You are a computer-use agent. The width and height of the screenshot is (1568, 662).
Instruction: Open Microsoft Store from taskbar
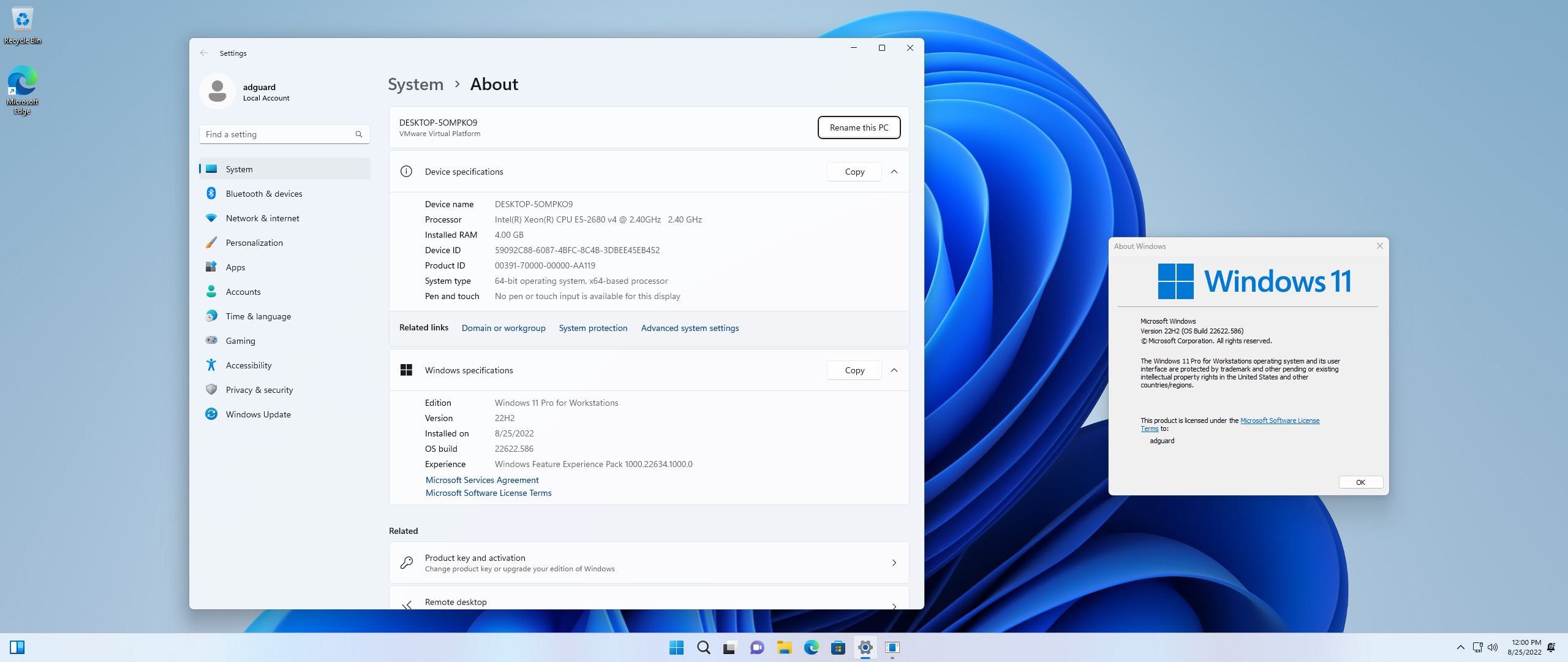point(838,647)
